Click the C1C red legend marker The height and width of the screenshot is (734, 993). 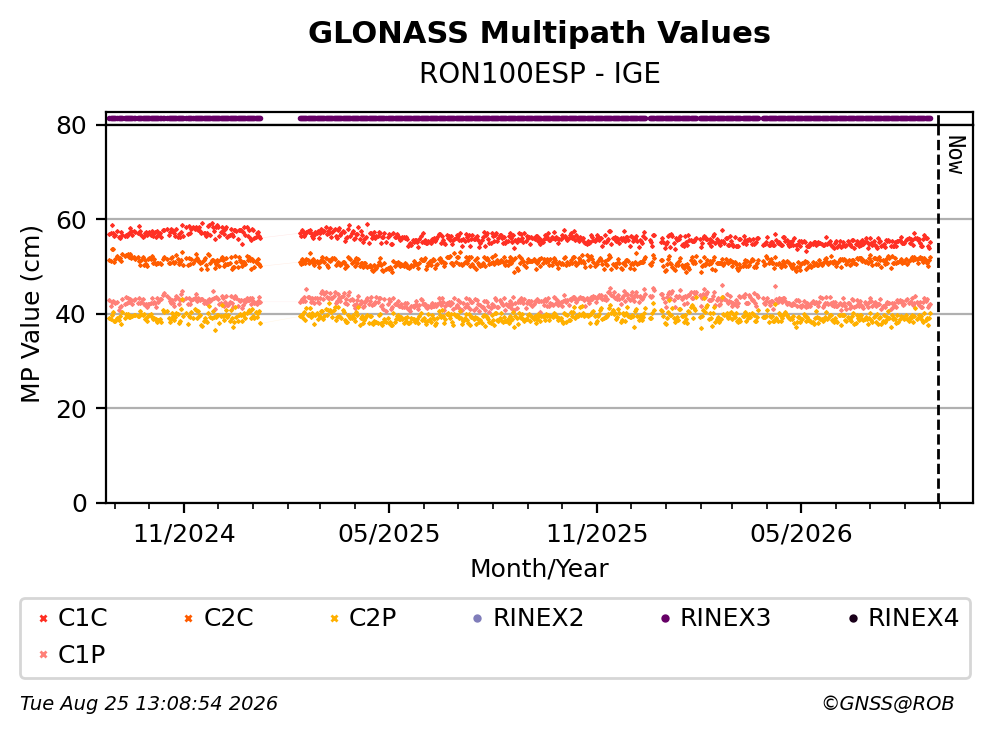pyautogui.click(x=44, y=619)
